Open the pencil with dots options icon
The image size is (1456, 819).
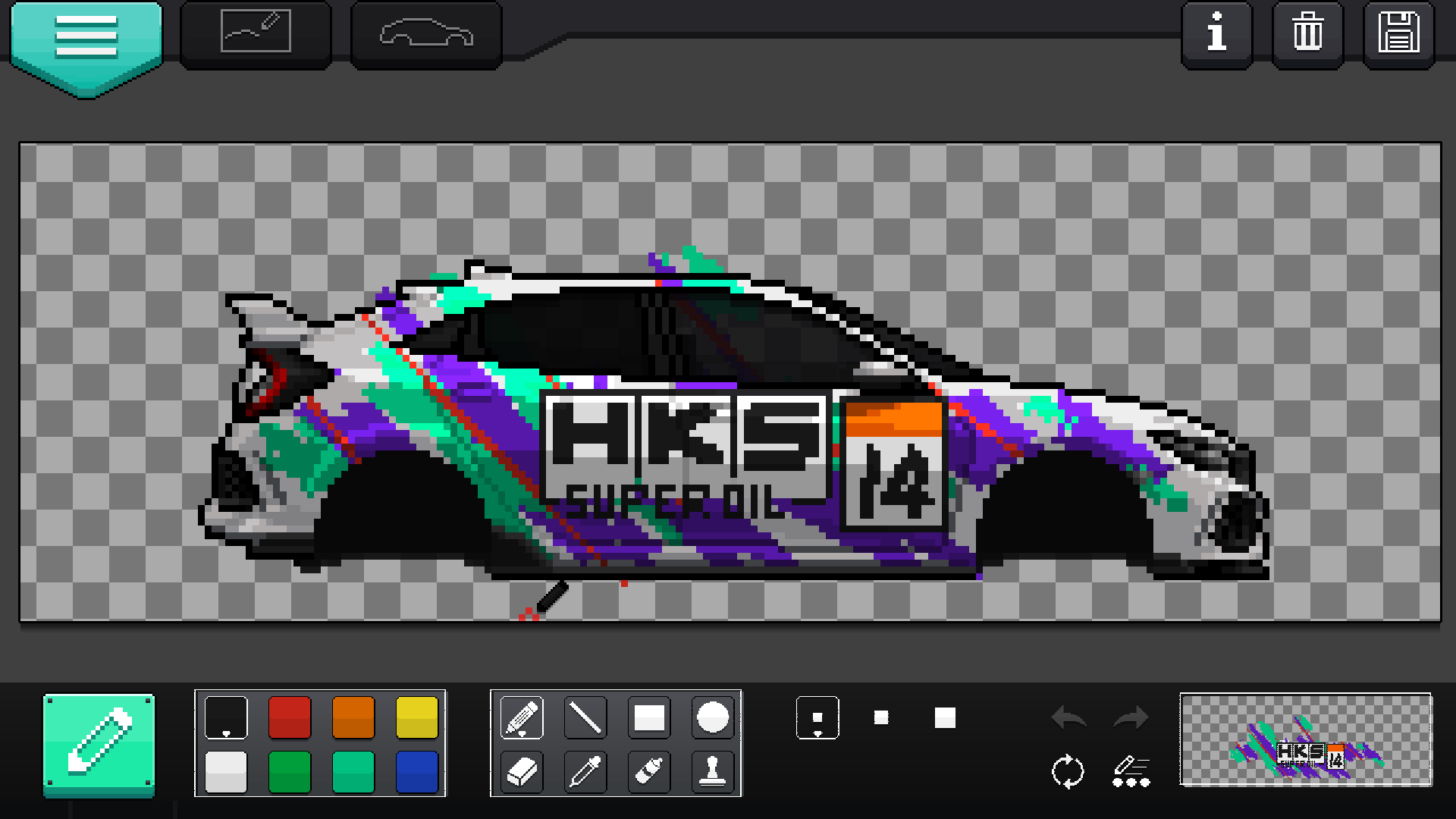click(x=1131, y=772)
